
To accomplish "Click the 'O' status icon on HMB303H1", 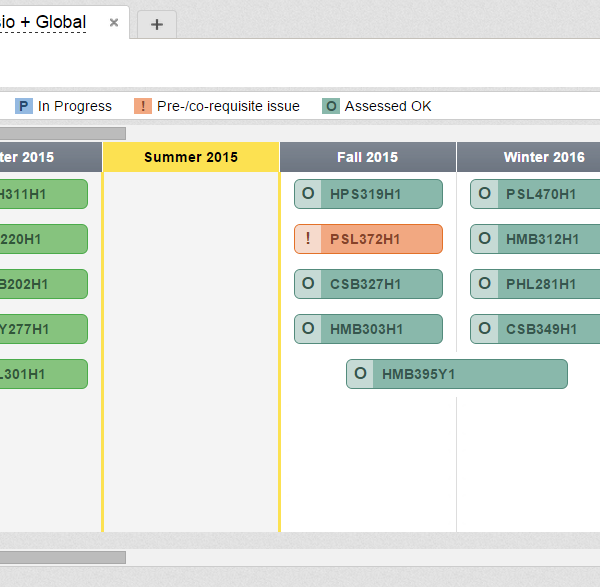I will pos(308,329).
